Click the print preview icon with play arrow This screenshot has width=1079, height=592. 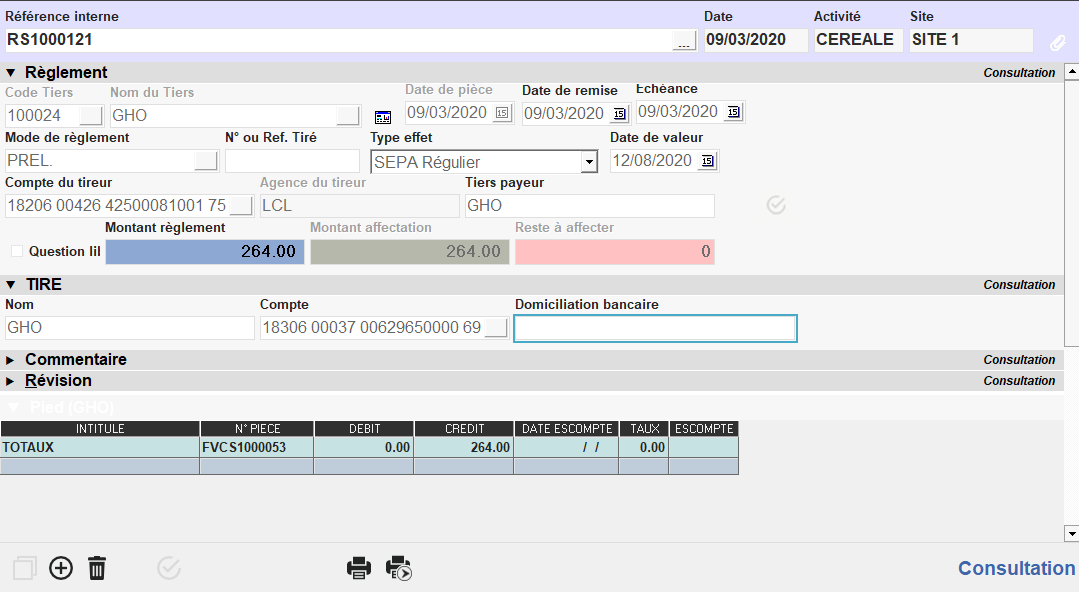click(399, 568)
